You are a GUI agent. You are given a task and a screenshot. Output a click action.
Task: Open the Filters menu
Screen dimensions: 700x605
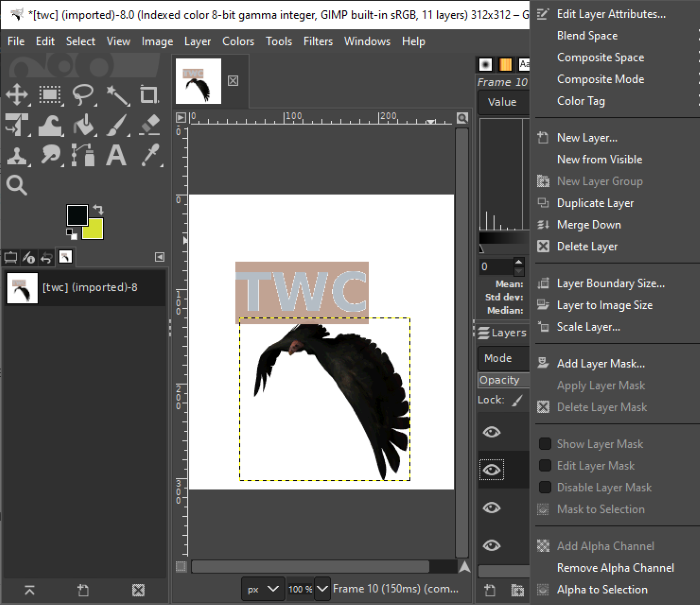[318, 41]
